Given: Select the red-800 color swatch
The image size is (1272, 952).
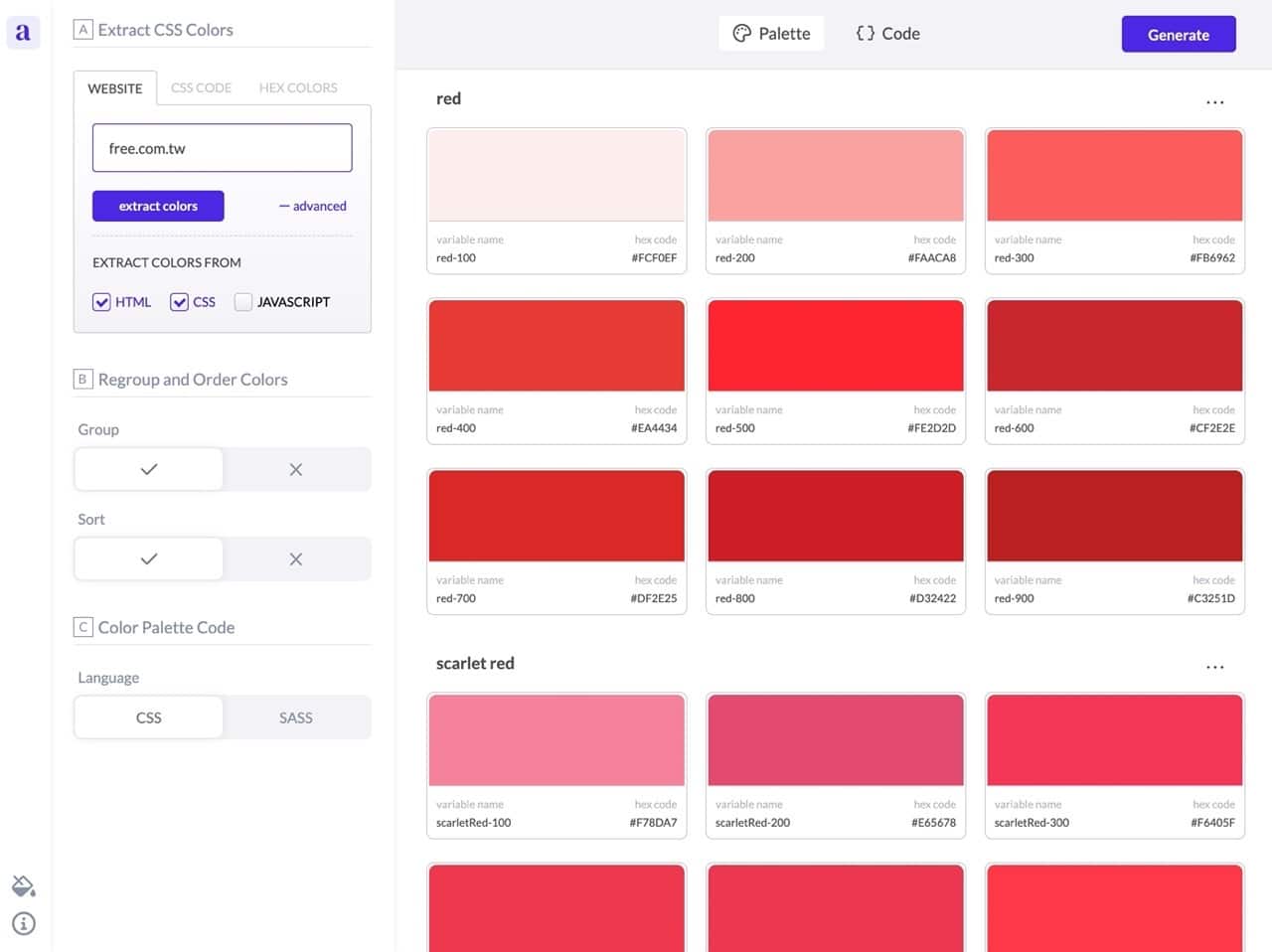Looking at the screenshot, I should 836,516.
